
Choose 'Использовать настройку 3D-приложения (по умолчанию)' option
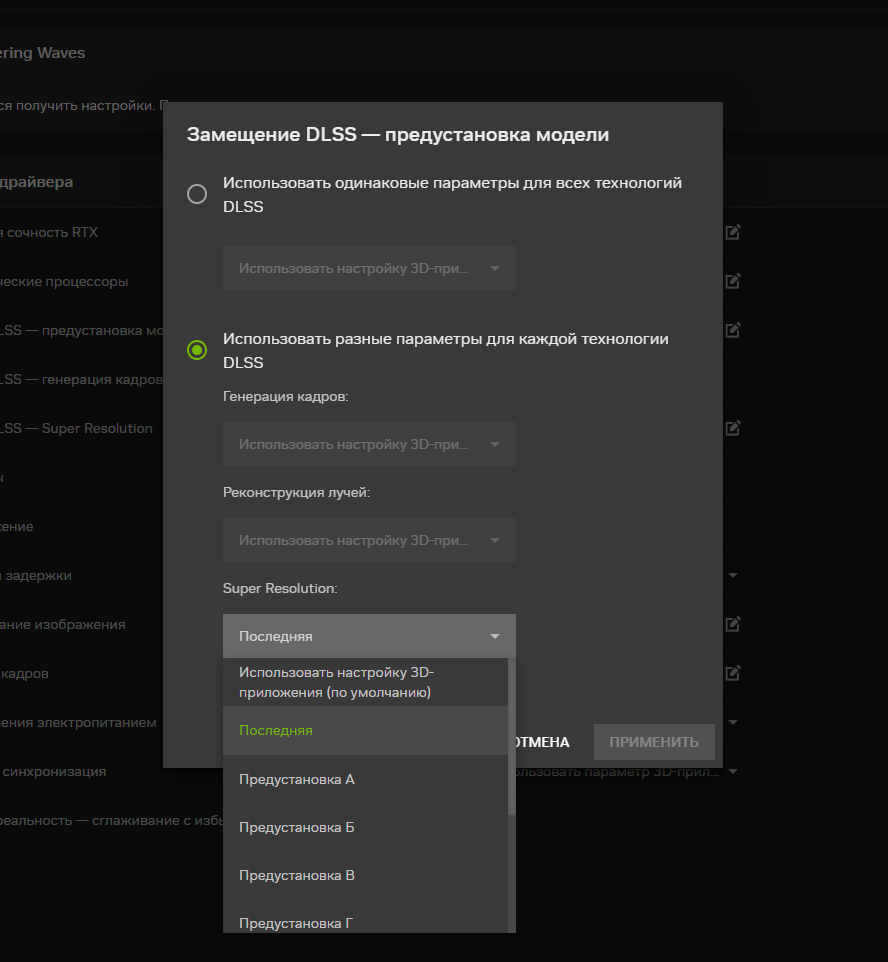tap(365, 682)
